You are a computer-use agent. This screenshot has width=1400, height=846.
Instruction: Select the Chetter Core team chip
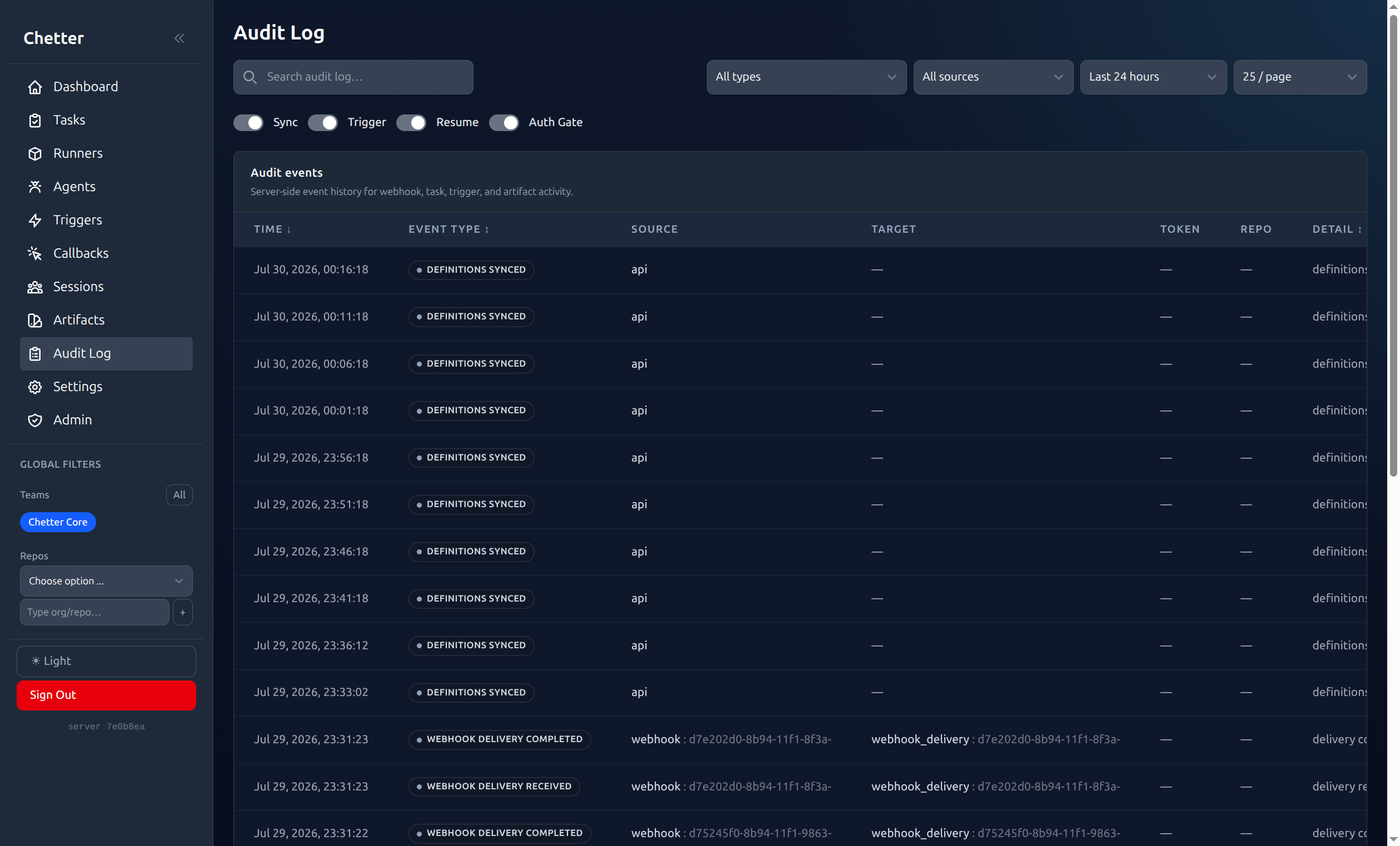click(58, 522)
